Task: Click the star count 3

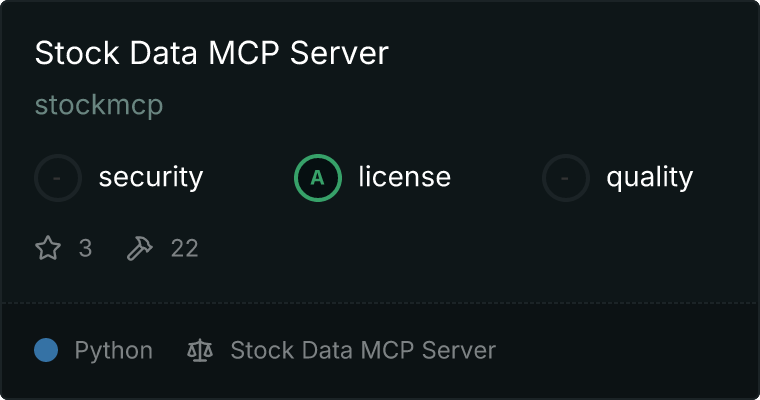Action: point(85,248)
